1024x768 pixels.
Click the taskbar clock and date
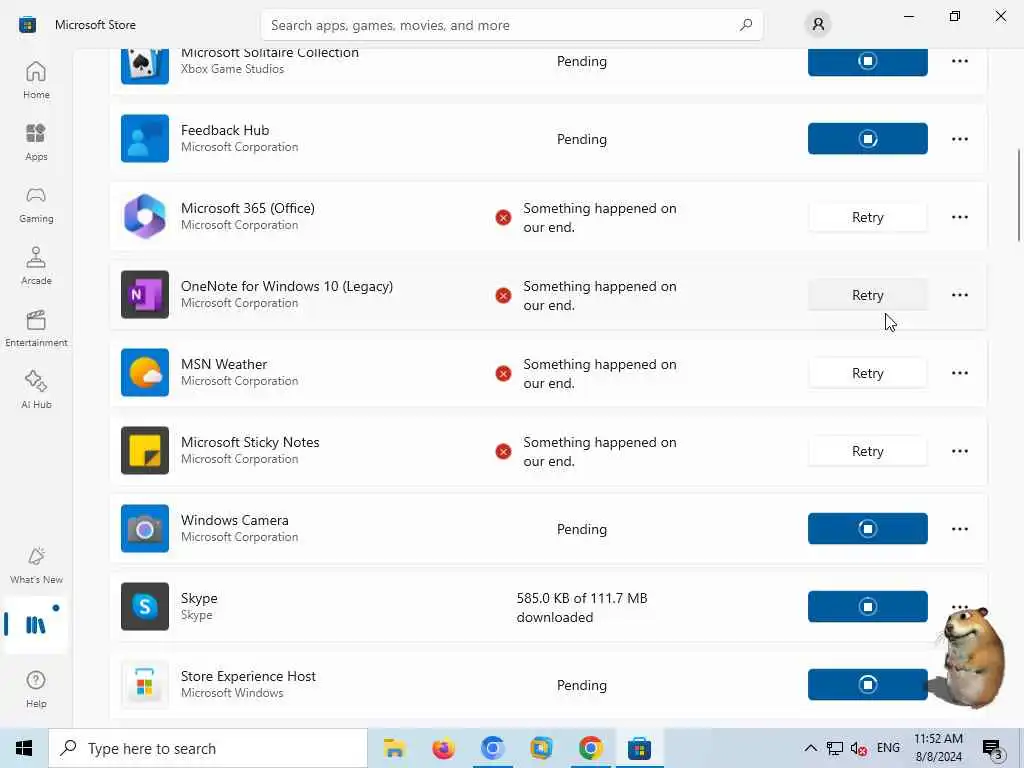938,748
